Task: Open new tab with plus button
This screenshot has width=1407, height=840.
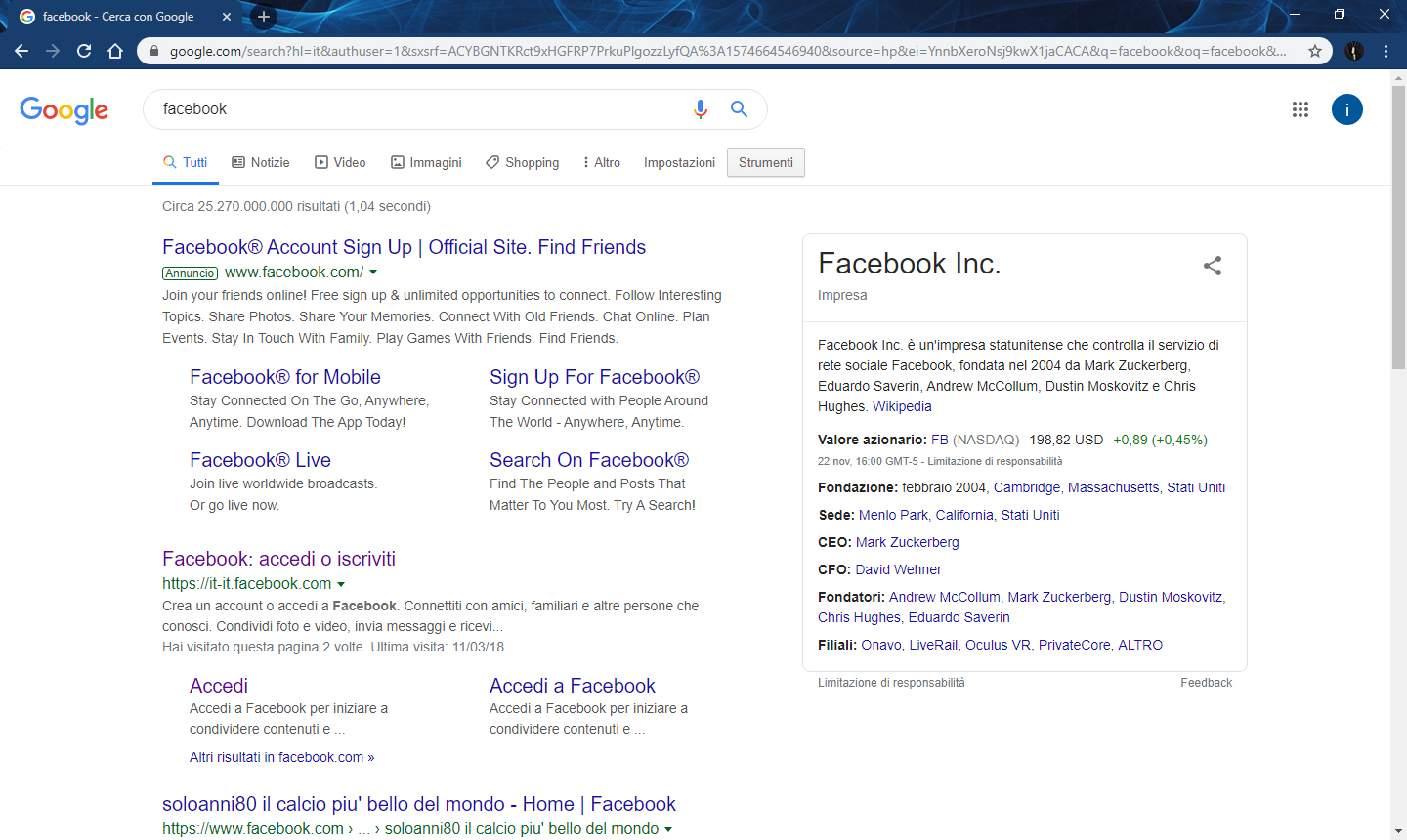Action: tap(263, 17)
